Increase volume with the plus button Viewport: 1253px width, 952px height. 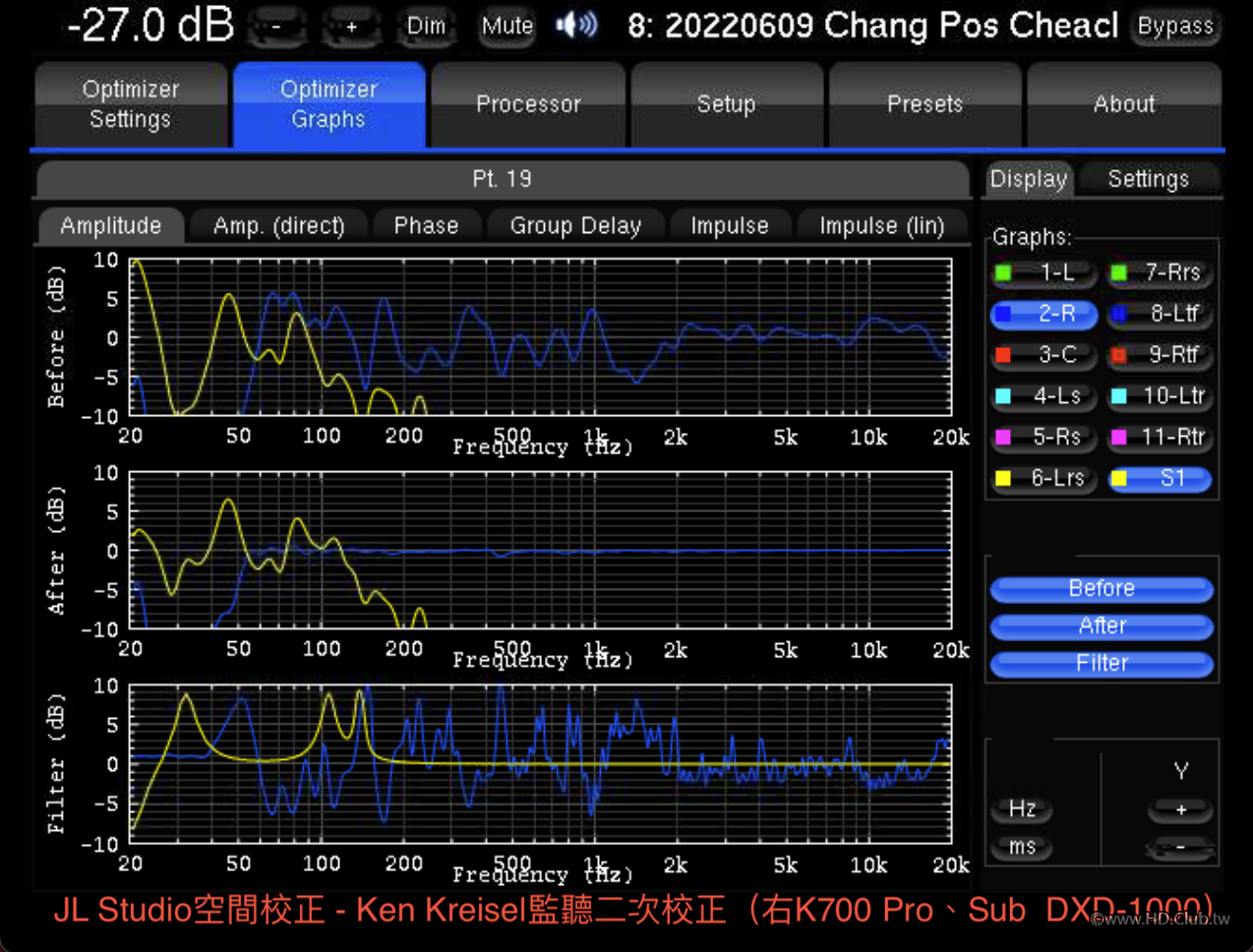coord(351,27)
